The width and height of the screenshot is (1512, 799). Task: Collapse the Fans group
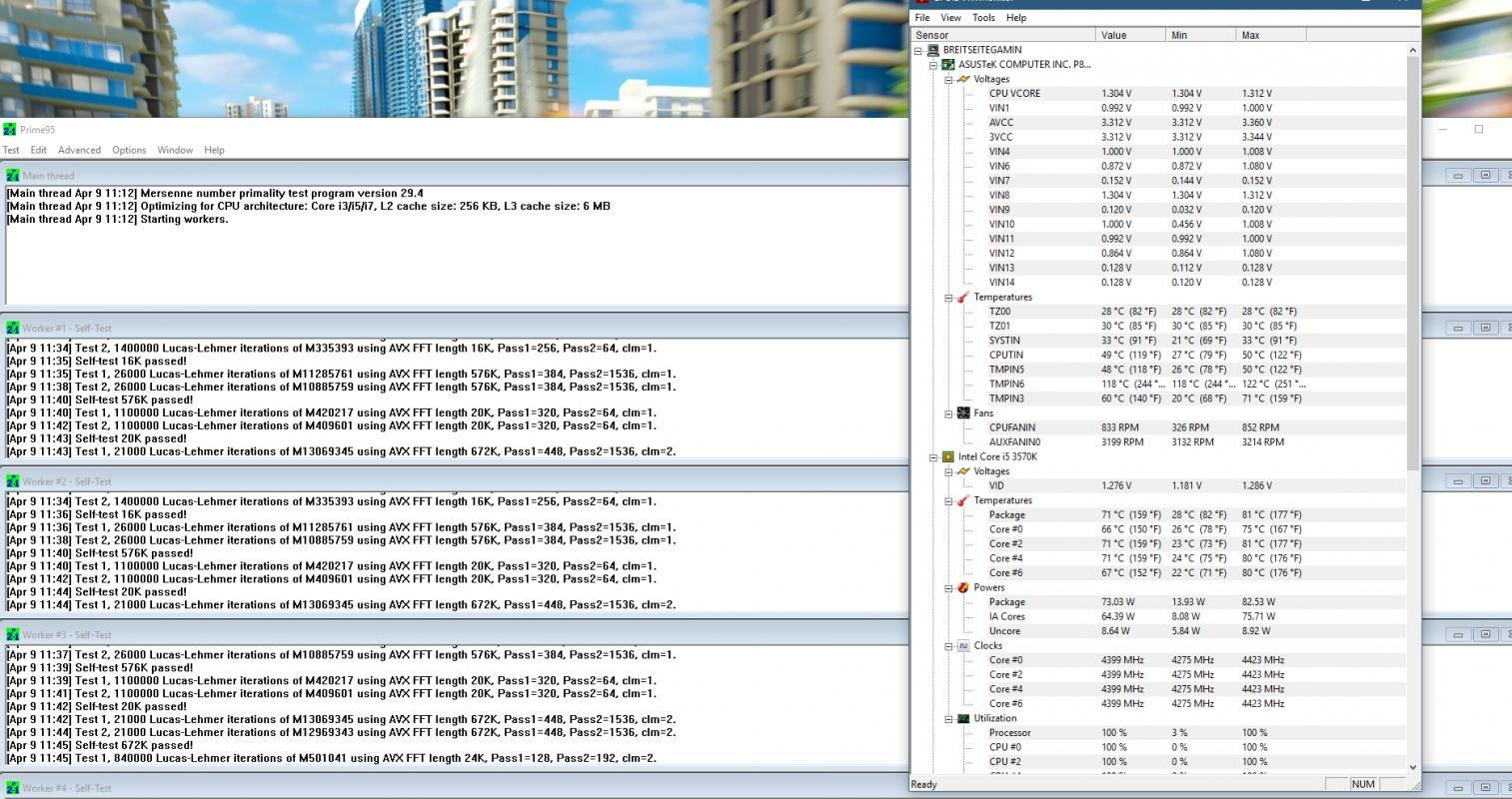949,412
